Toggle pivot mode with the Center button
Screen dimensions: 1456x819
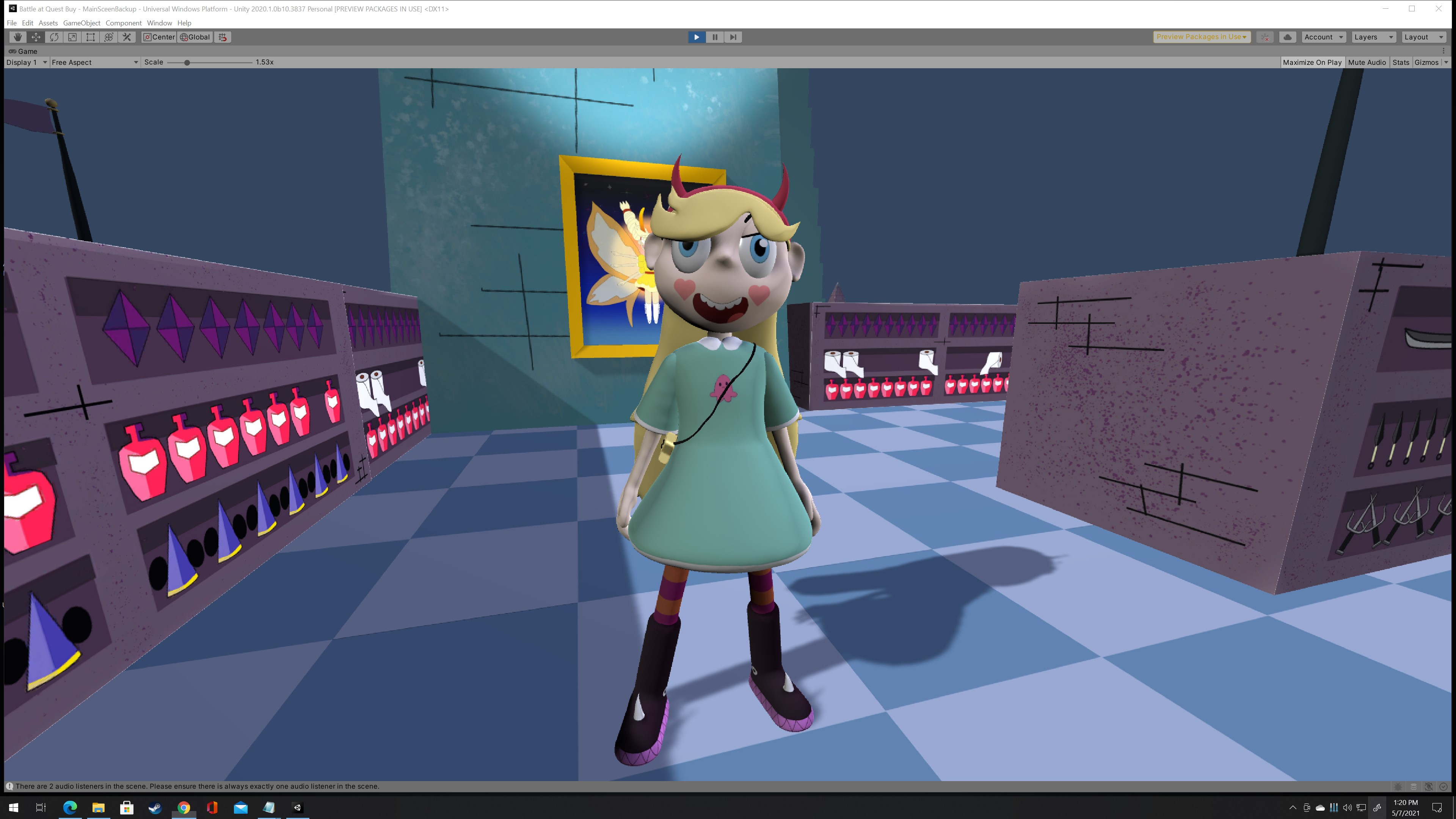159,37
